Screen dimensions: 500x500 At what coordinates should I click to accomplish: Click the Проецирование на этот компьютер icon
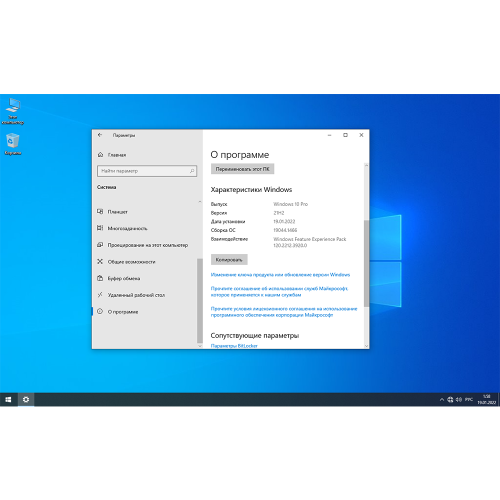click(100, 245)
